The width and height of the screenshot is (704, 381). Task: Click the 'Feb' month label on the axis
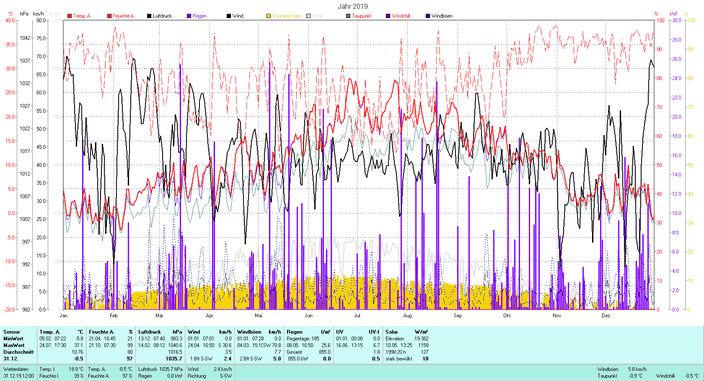tap(113, 315)
